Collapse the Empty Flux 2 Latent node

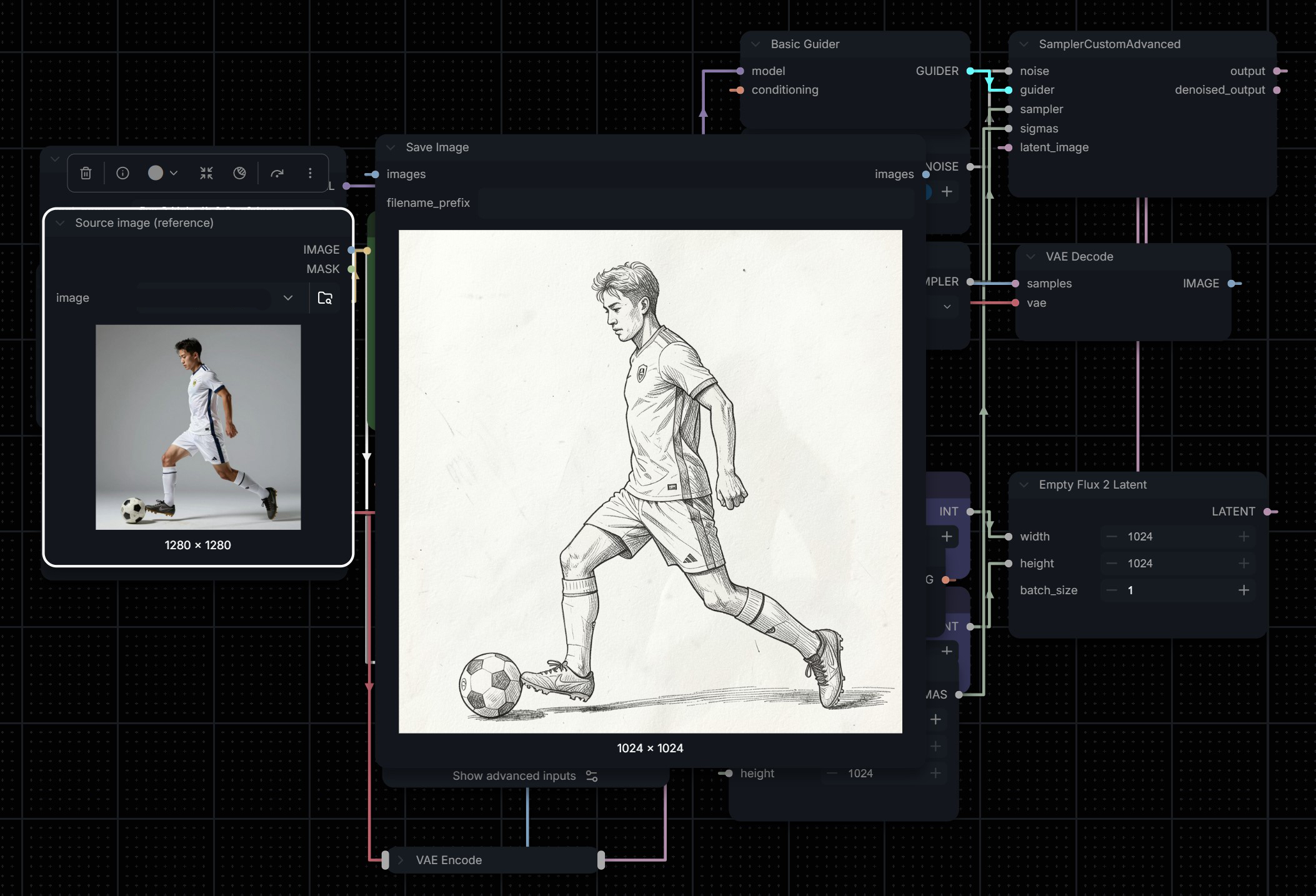tap(1024, 485)
